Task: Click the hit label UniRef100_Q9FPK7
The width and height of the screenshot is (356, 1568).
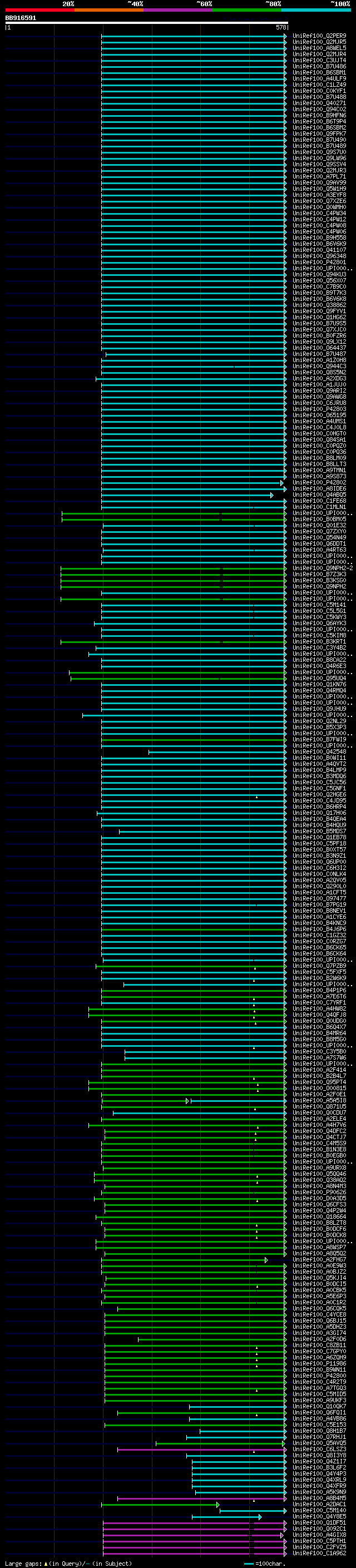Action: tap(319, 134)
